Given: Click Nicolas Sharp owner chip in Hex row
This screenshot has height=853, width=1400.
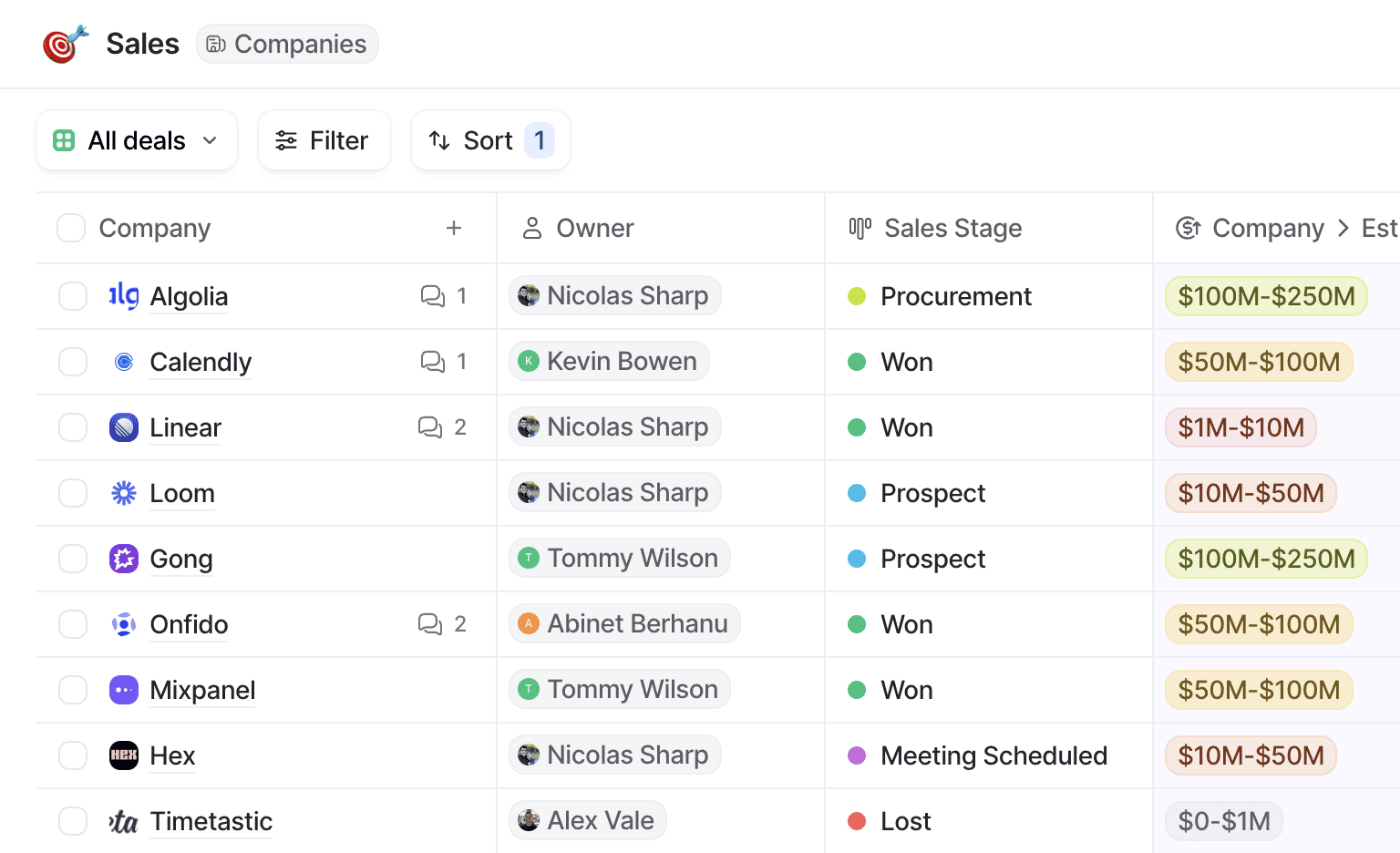Looking at the screenshot, I should pyautogui.click(x=615, y=755).
